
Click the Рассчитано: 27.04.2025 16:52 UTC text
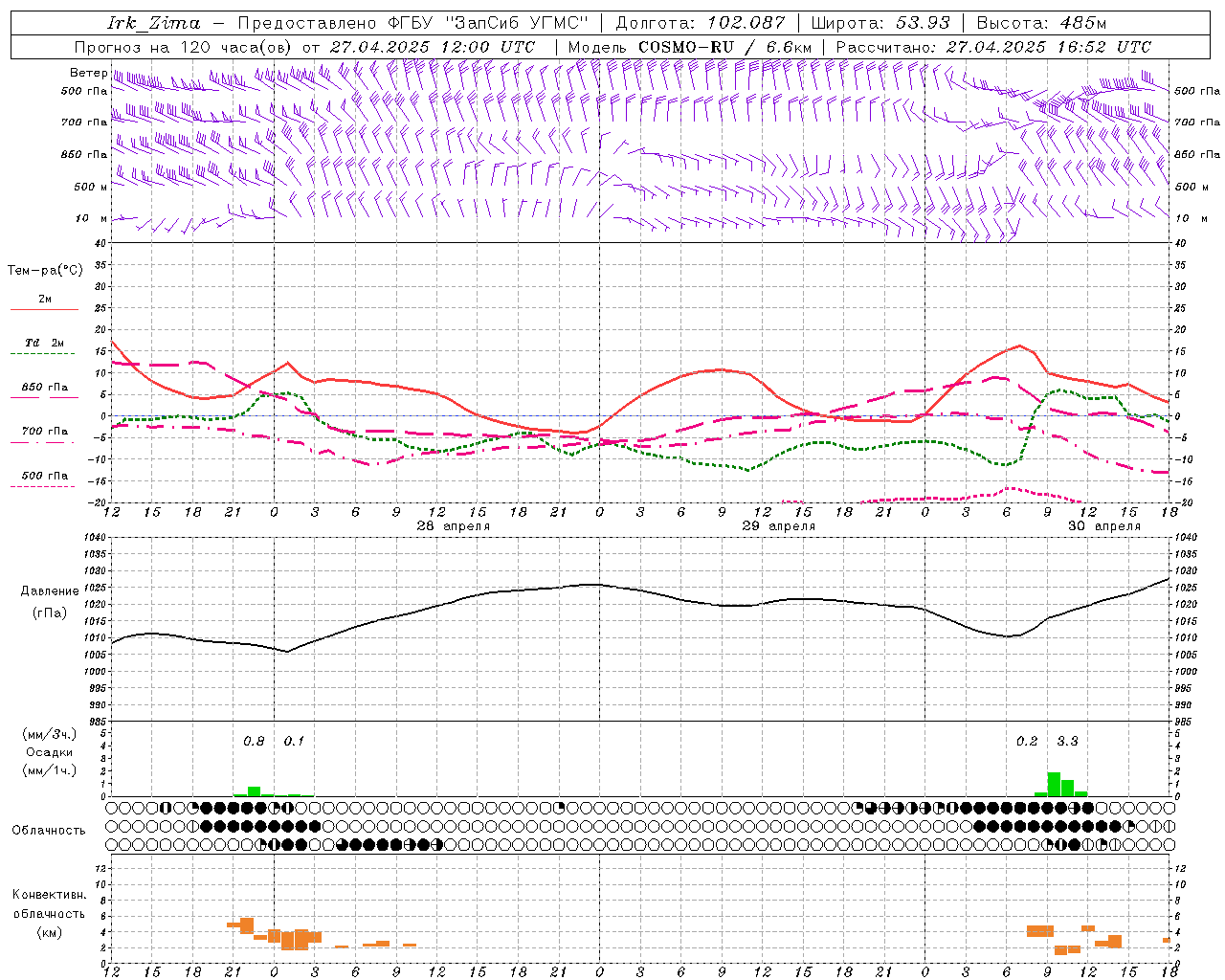click(x=993, y=47)
